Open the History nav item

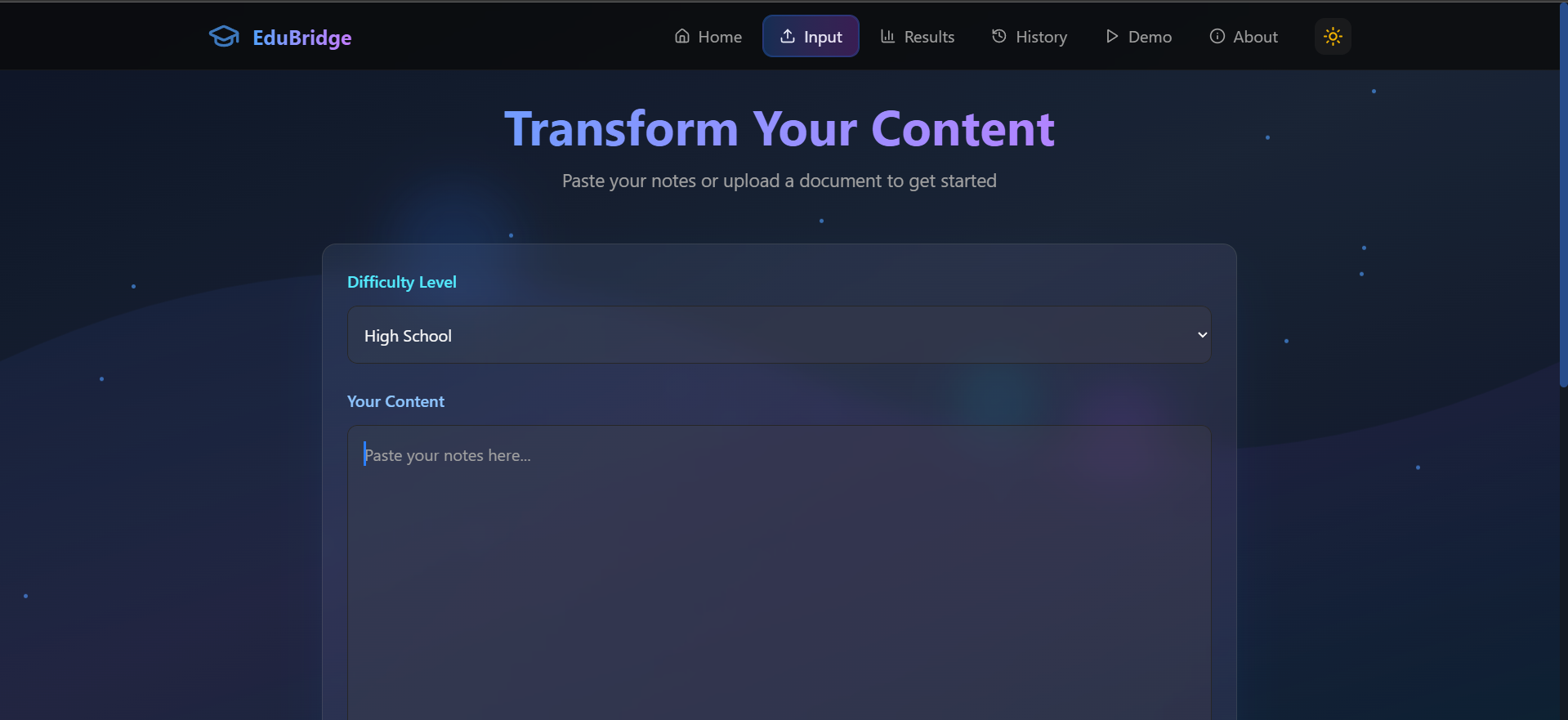pyautogui.click(x=1030, y=37)
